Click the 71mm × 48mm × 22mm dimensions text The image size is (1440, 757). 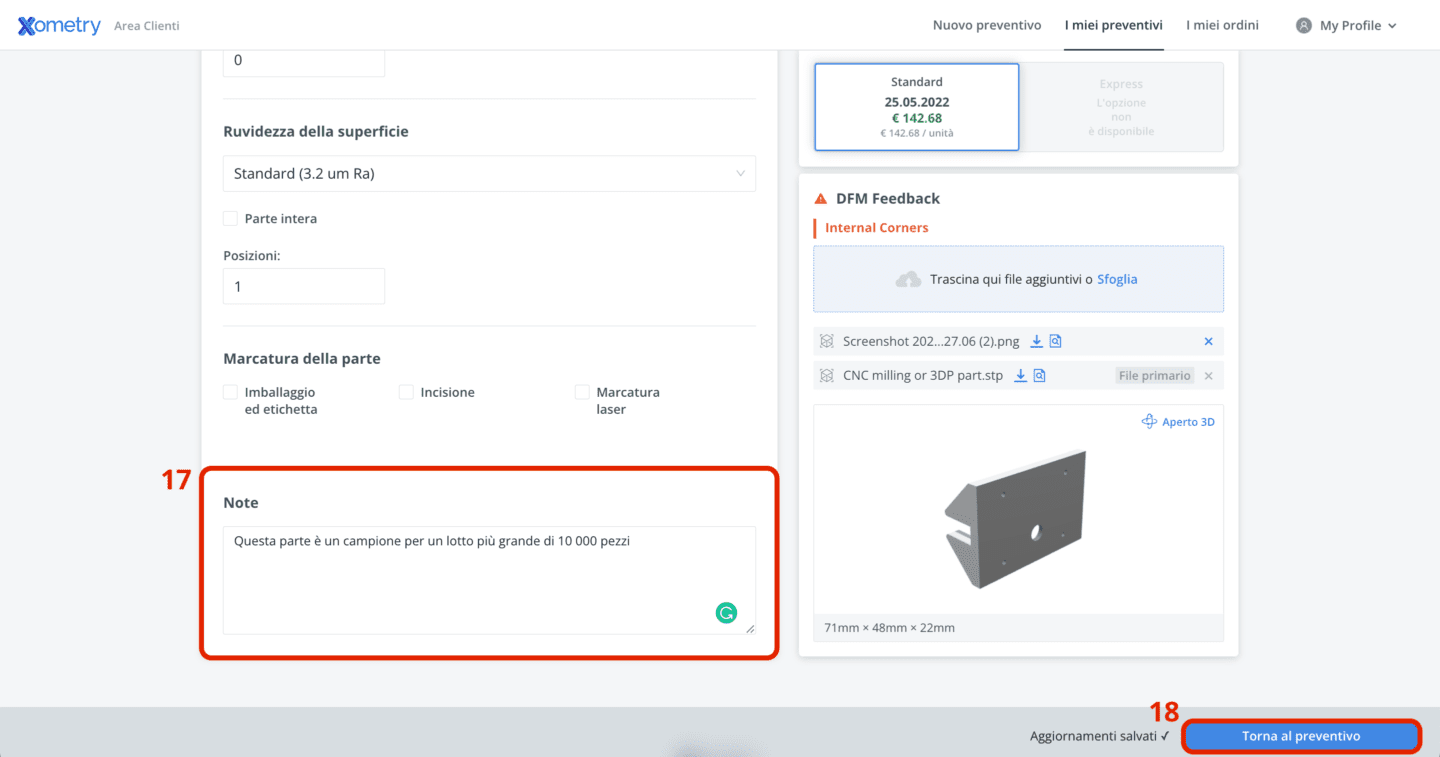coord(889,628)
